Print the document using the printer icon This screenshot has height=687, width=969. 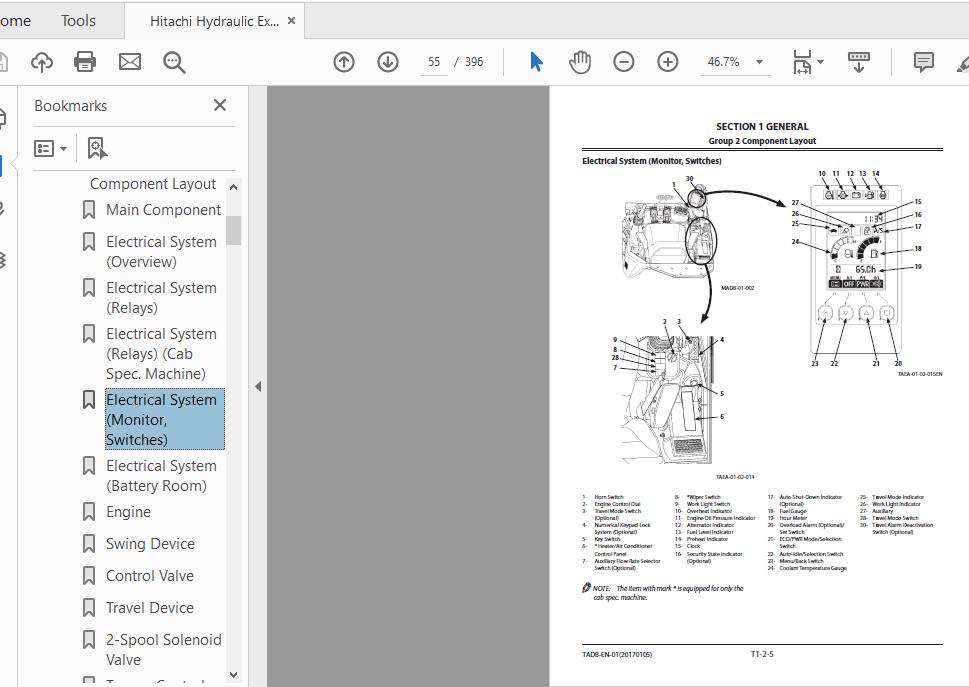click(x=85, y=62)
